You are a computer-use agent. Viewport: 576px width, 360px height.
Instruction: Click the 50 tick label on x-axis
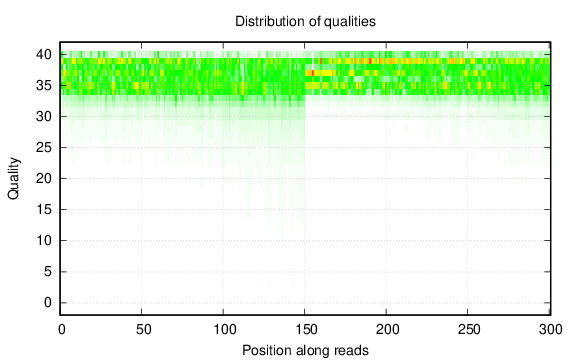143,330
